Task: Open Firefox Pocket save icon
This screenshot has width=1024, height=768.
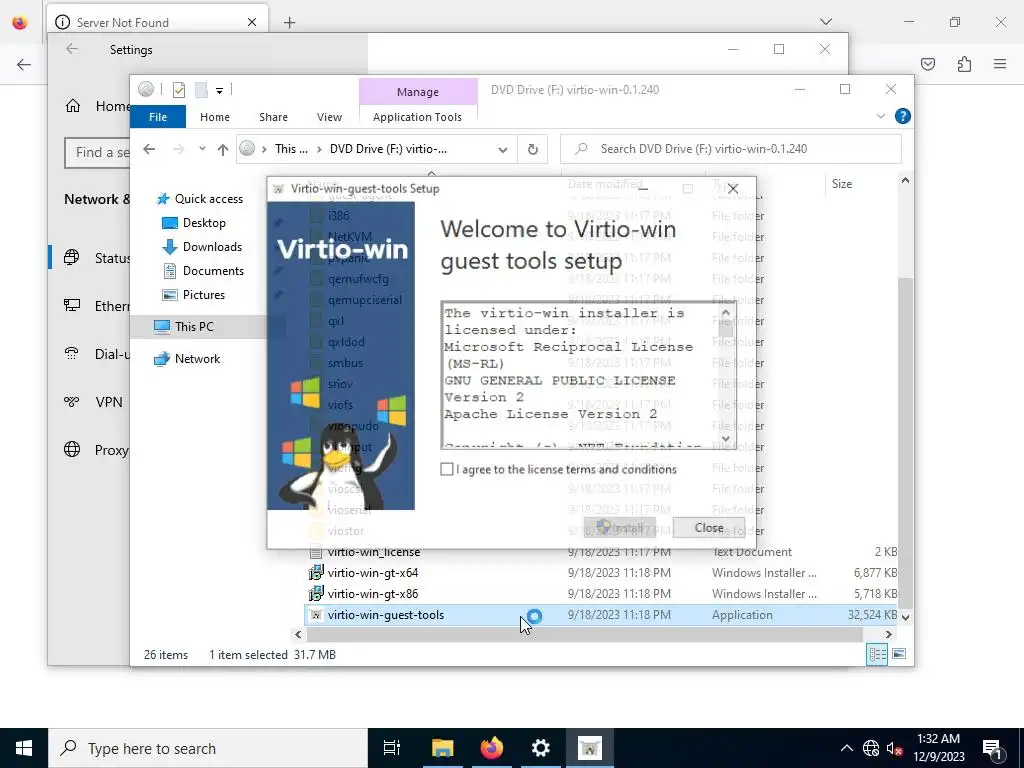Action: (x=928, y=64)
